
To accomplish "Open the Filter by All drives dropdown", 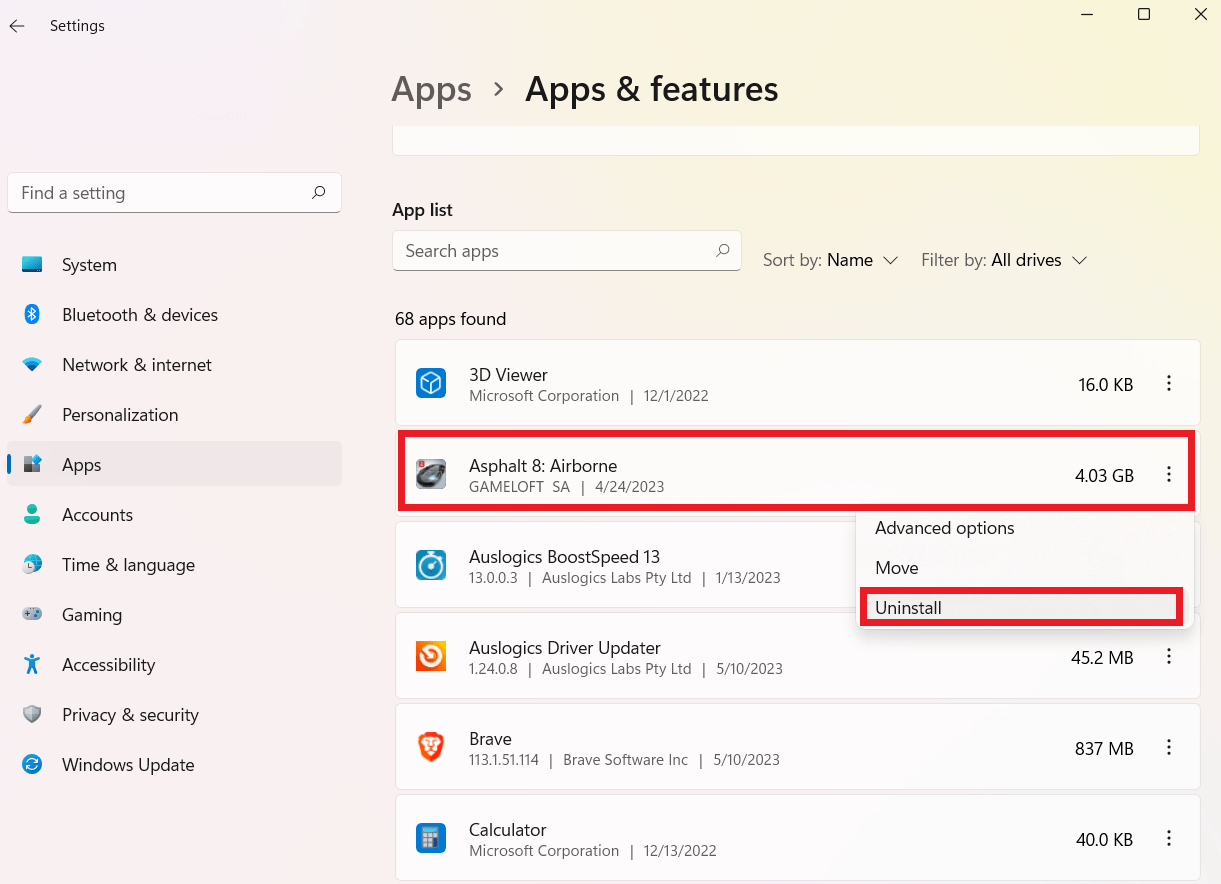I will (1003, 260).
